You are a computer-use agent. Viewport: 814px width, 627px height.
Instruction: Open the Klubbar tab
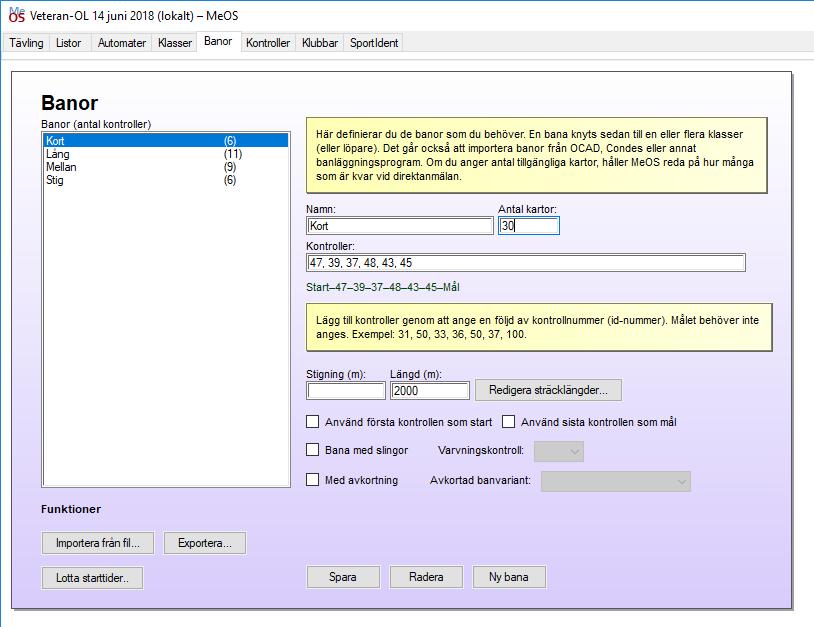320,43
